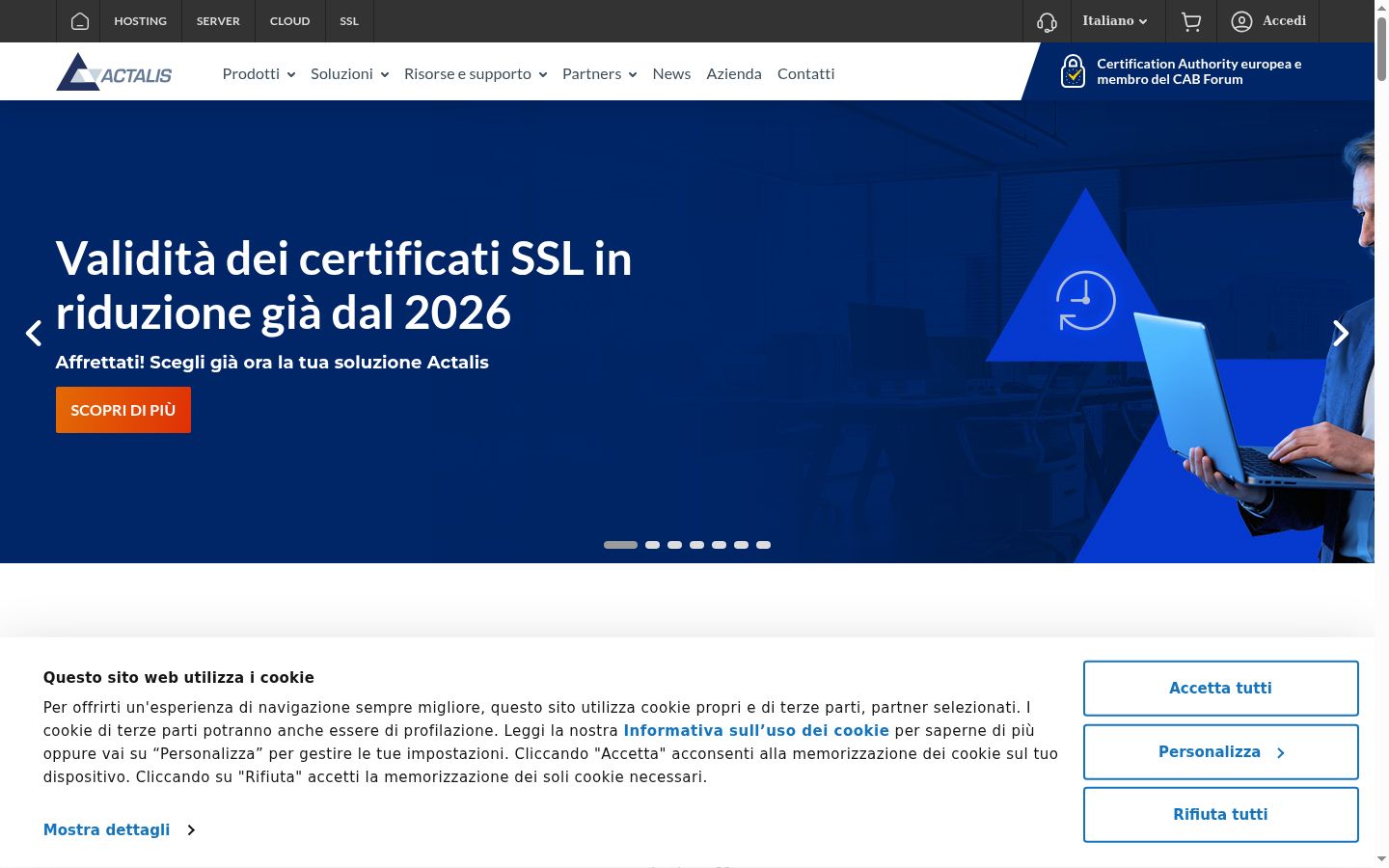Screen dimensions: 1389x868
Task: Click 'Affrettati! Scegli già ora' subtitle text
Action: [x=272, y=363]
